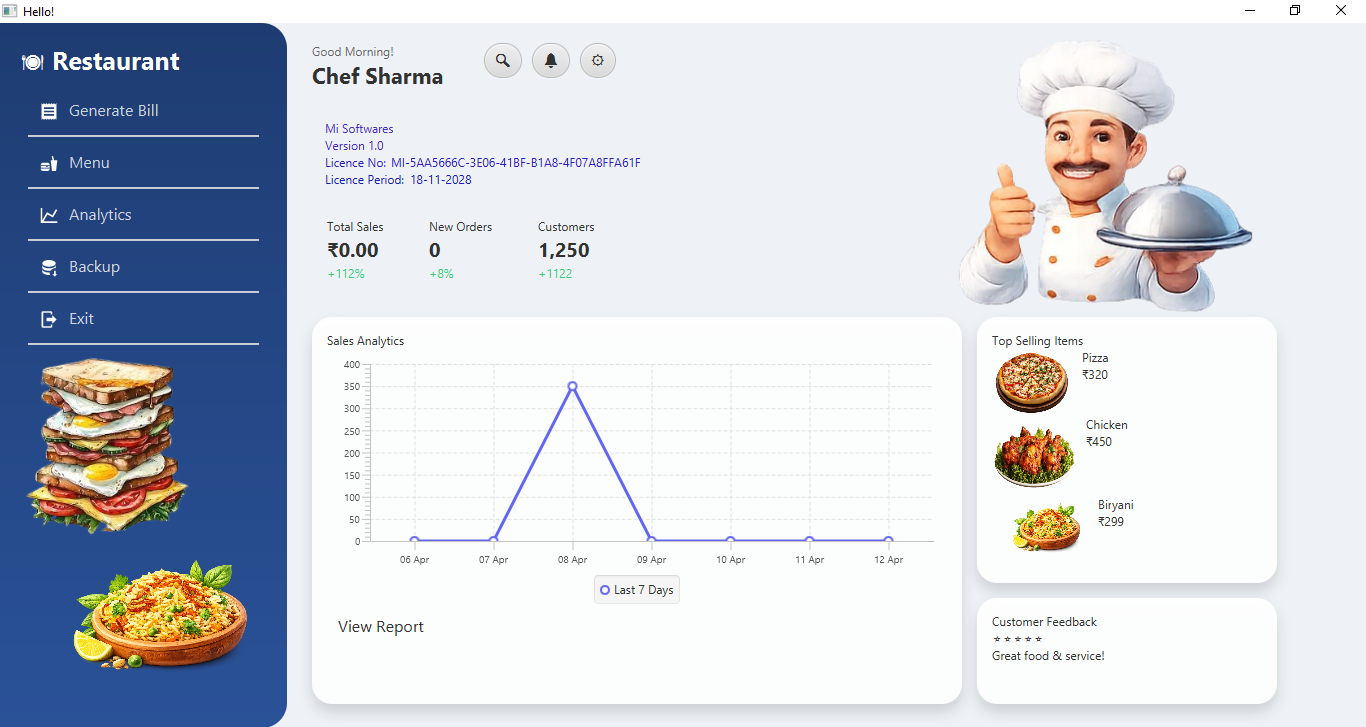The width and height of the screenshot is (1366, 727).
Task: Click the Menu food icon in sidebar
Action: click(x=48, y=162)
